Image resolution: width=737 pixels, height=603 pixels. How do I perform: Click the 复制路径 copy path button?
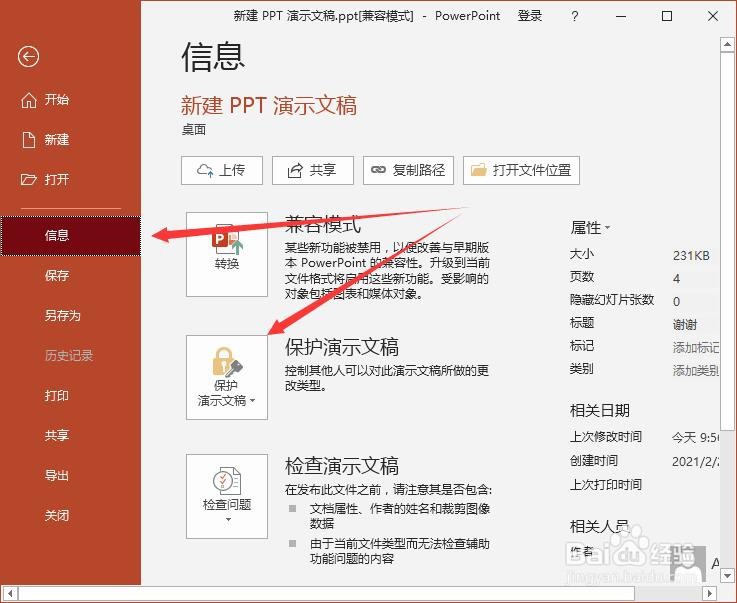(408, 170)
